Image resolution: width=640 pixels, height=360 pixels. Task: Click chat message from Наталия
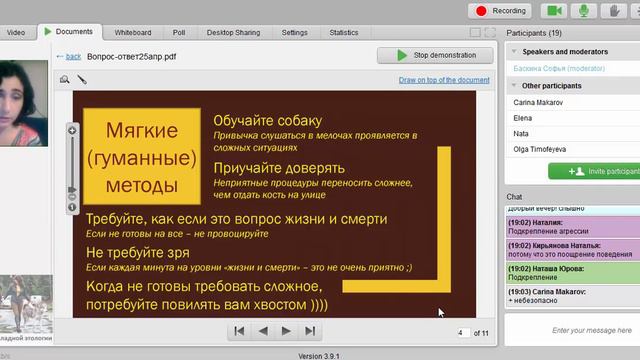[573, 227]
